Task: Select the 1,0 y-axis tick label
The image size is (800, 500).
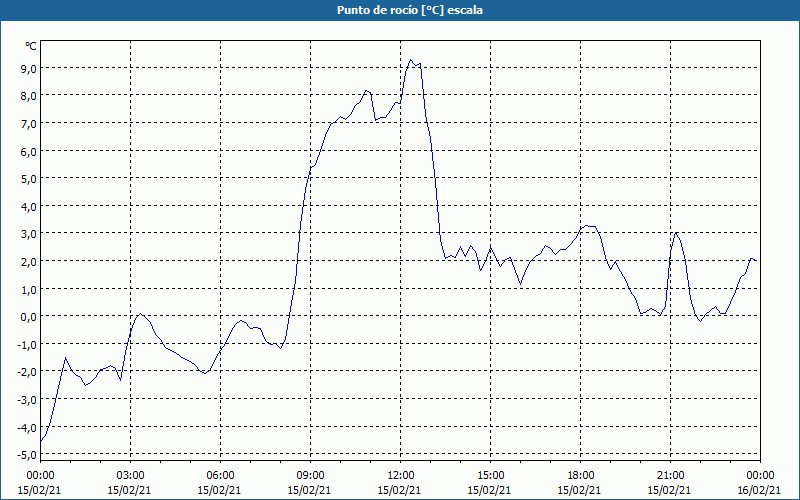Action: tap(28, 289)
